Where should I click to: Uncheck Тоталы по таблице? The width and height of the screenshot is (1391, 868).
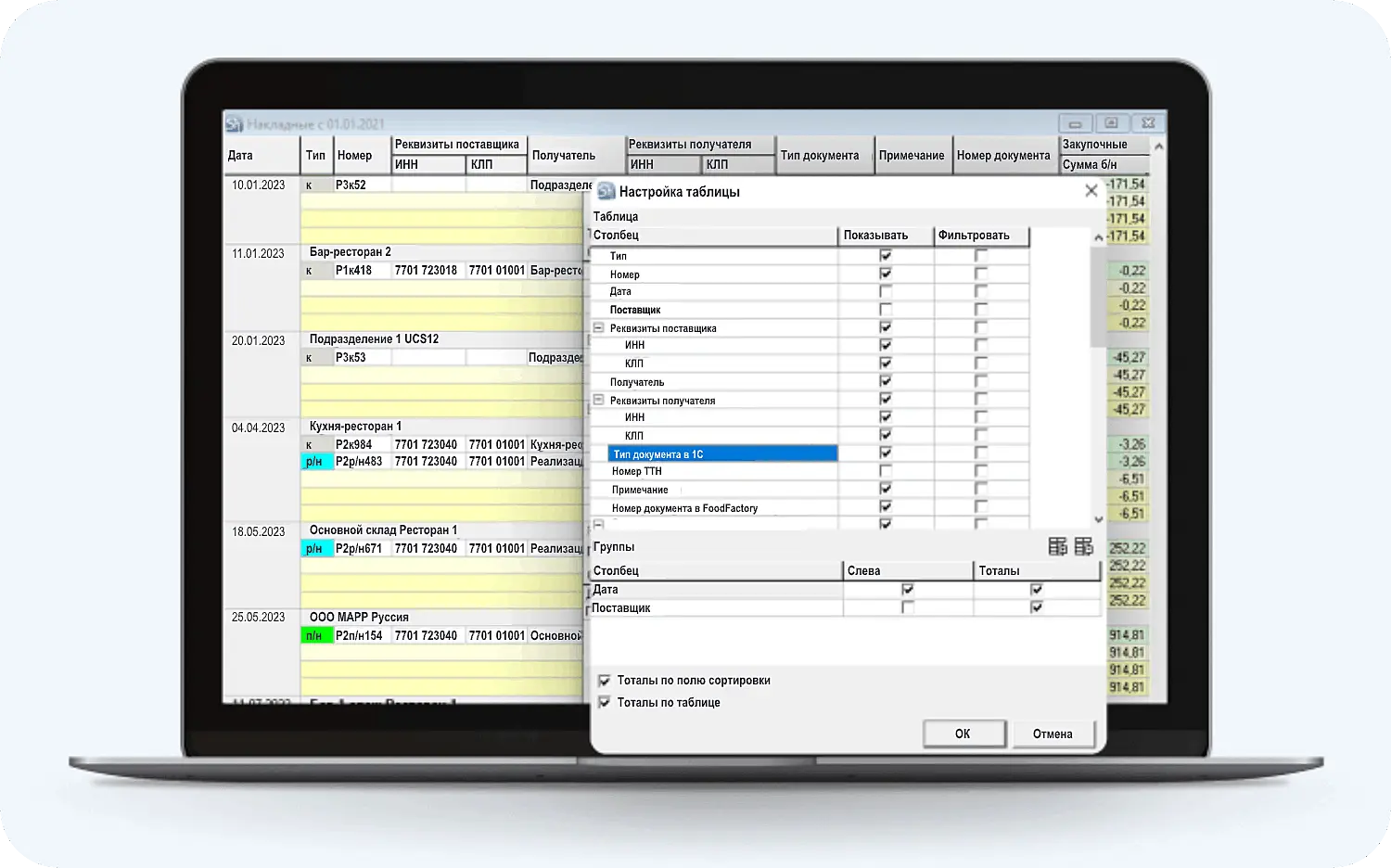point(605,702)
